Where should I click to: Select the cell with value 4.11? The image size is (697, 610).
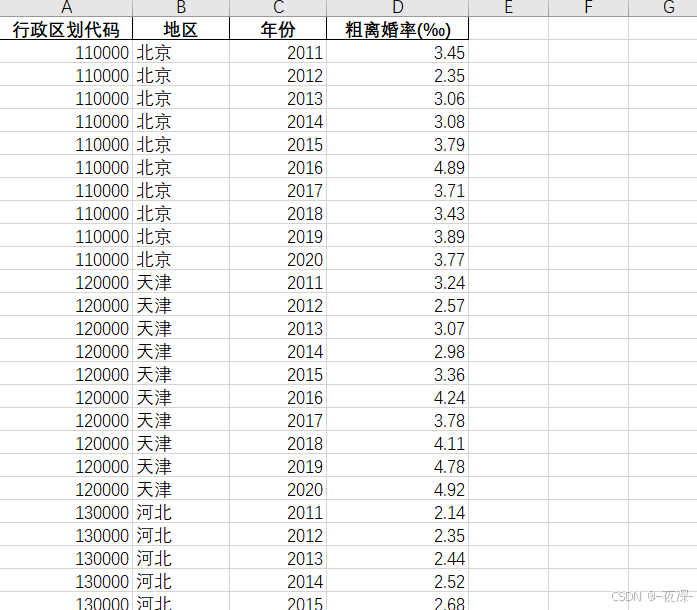click(x=398, y=444)
